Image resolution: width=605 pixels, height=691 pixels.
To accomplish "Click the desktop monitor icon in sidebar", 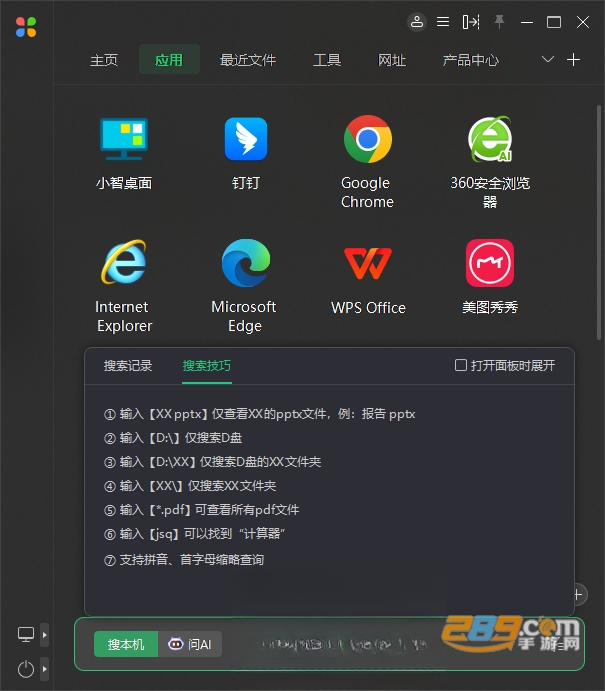I will (26, 635).
